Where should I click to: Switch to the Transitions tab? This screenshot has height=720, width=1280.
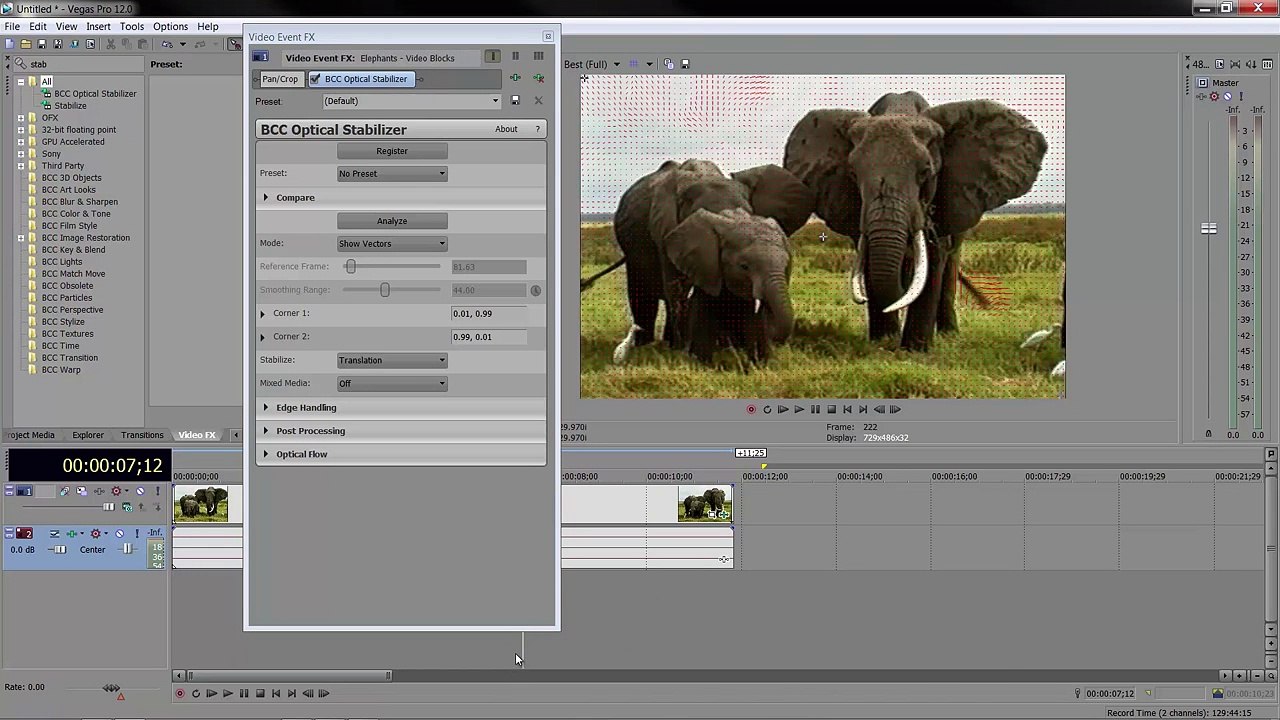(142, 435)
